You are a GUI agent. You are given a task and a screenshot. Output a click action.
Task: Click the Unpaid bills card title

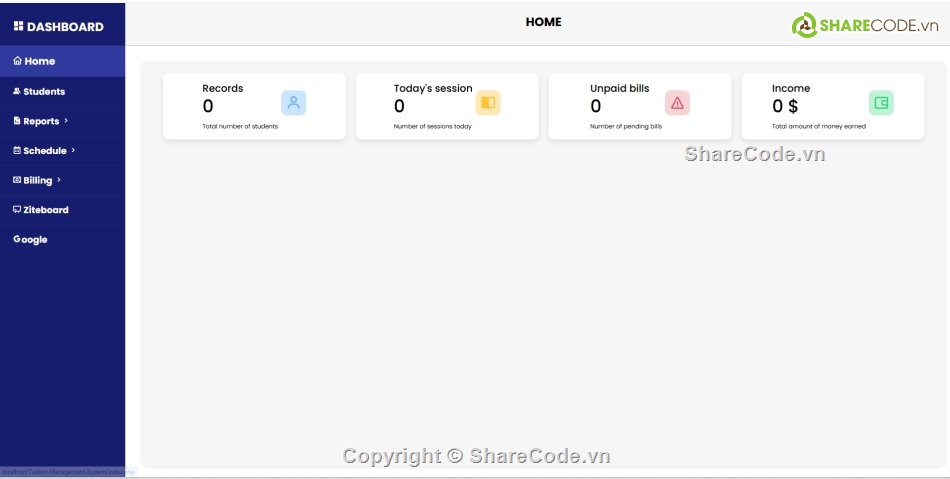tap(619, 88)
